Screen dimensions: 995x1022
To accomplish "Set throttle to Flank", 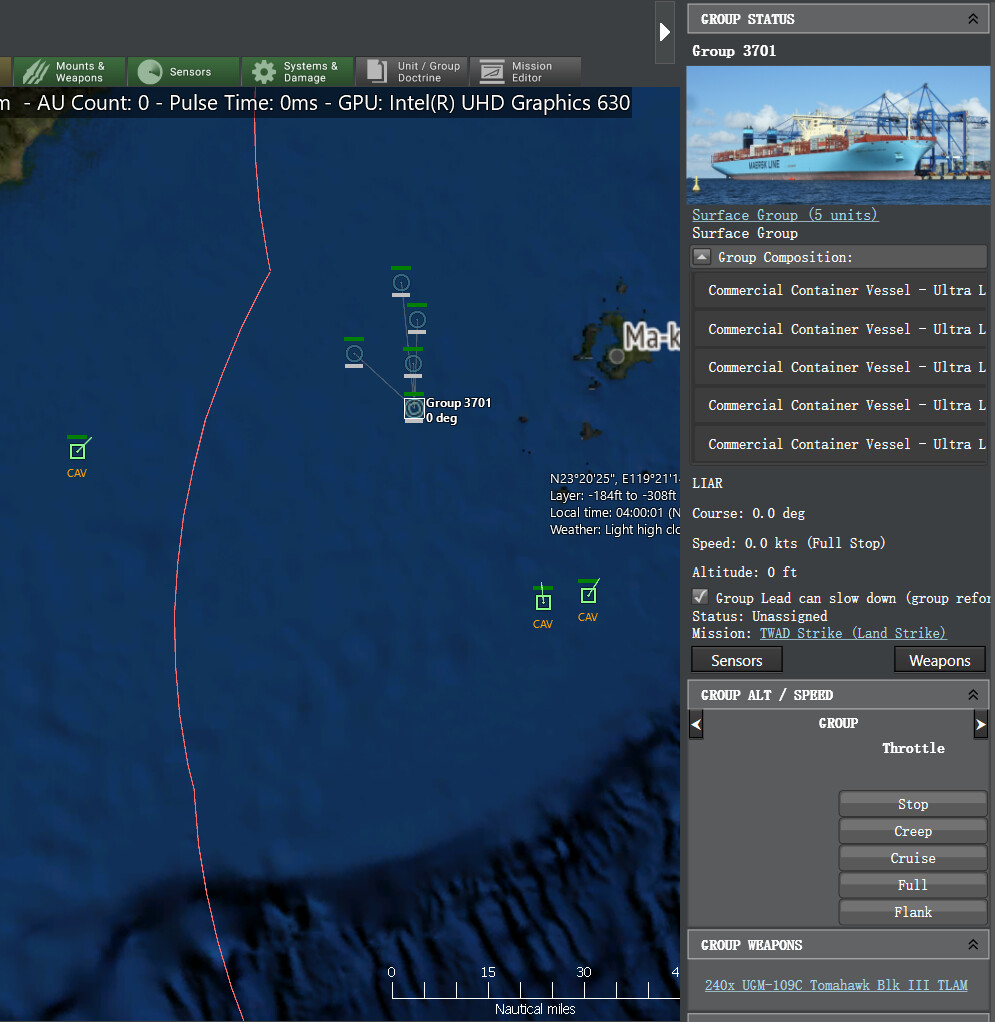I will click(x=913, y=912).
